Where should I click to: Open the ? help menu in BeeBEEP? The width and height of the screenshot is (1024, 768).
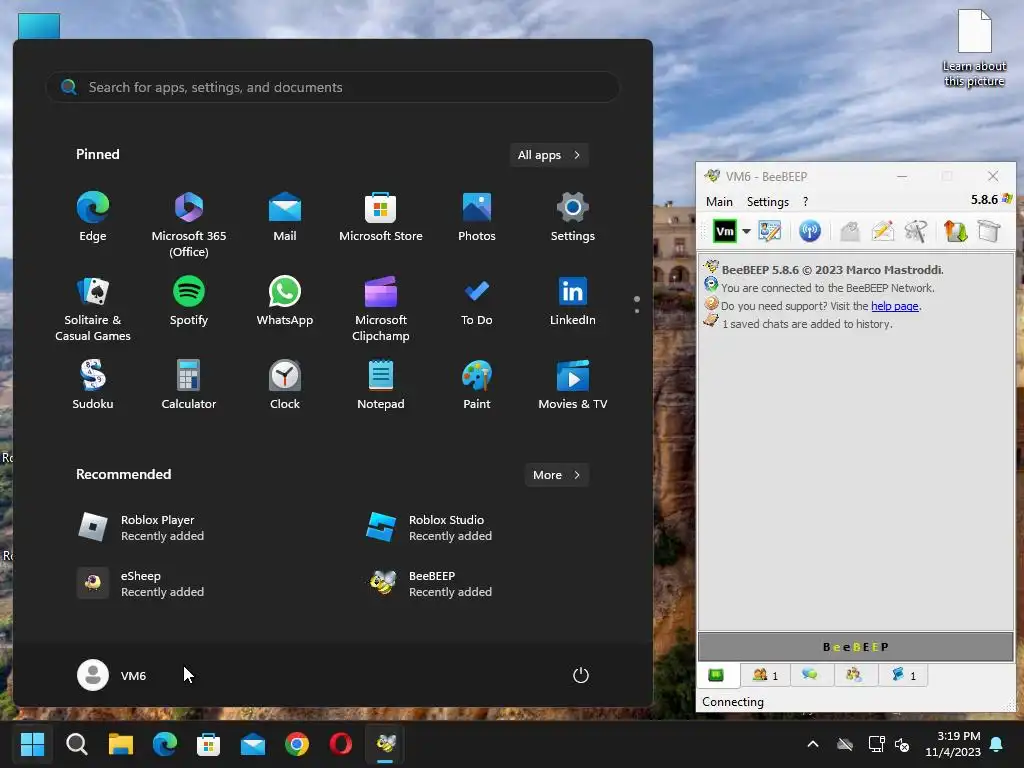[x=805, y=202]
